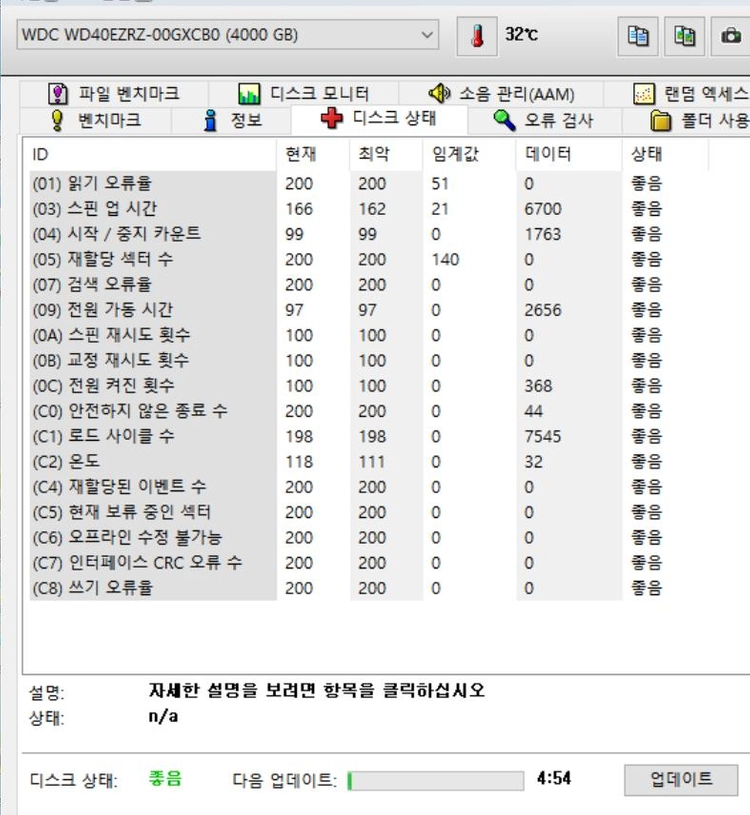Select the (C4) 재할당된 이벤트 수 row

click(369, 487)
